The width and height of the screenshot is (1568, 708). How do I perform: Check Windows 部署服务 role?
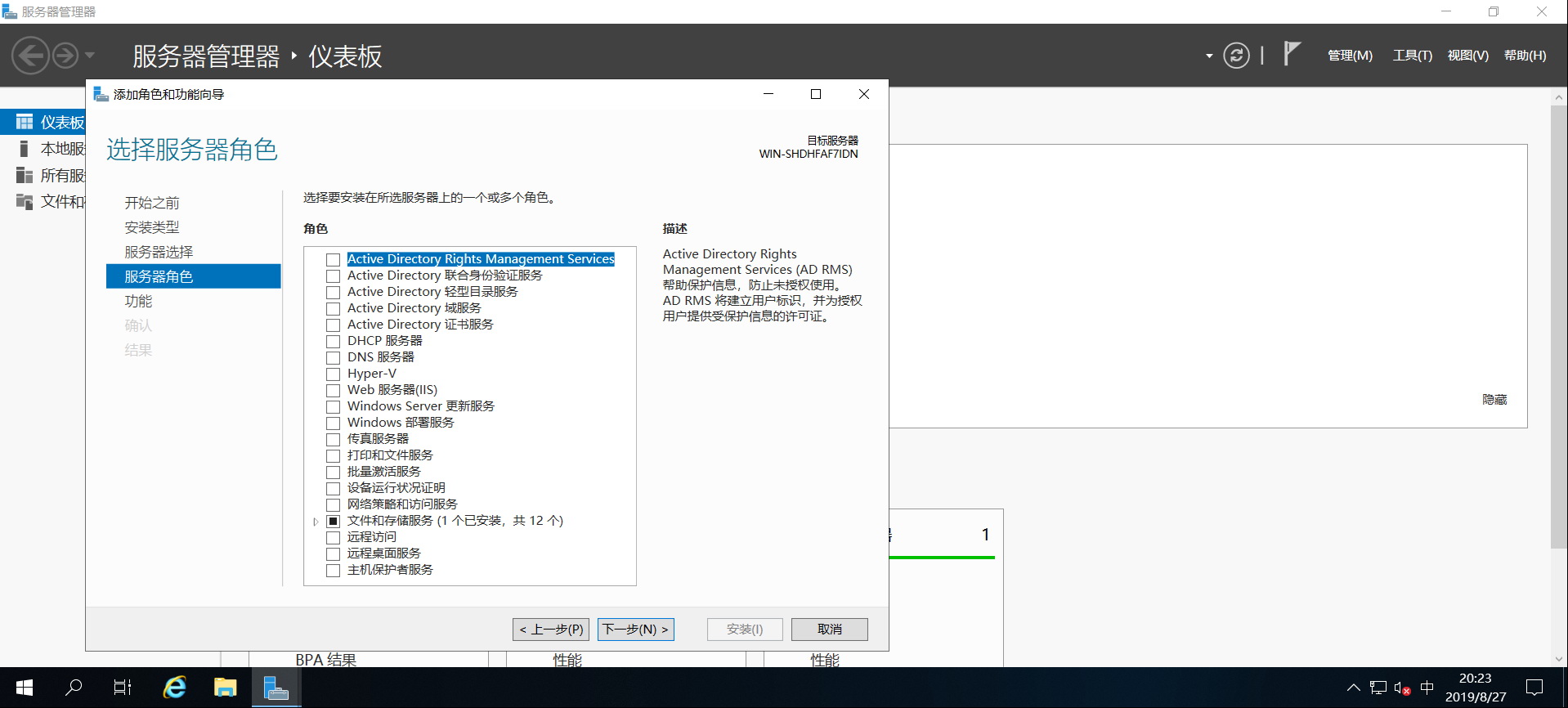point(333,423)
